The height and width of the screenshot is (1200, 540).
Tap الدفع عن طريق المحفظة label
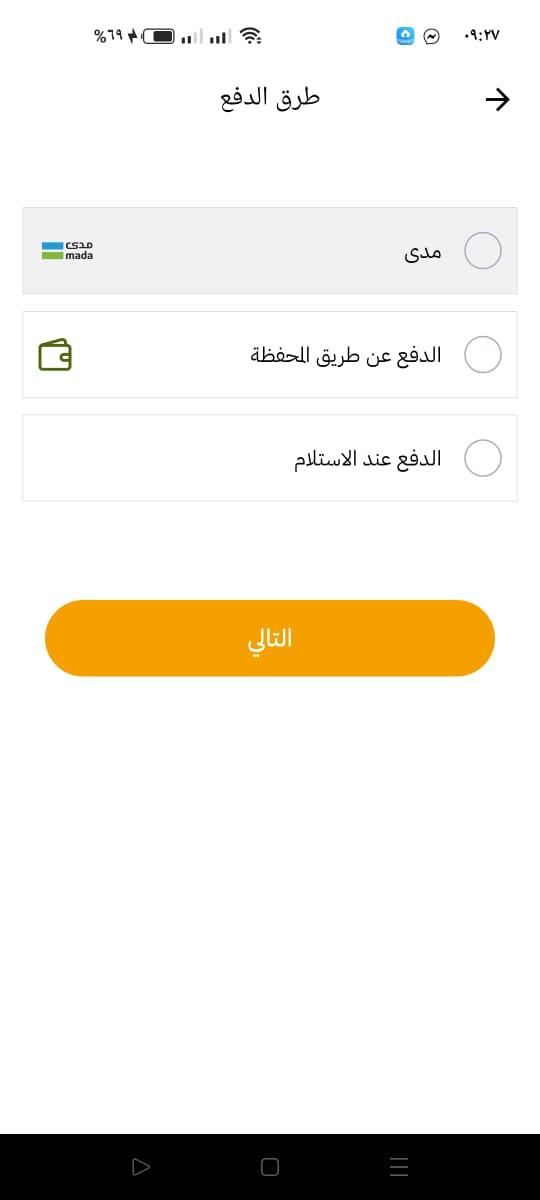(346, 355)
